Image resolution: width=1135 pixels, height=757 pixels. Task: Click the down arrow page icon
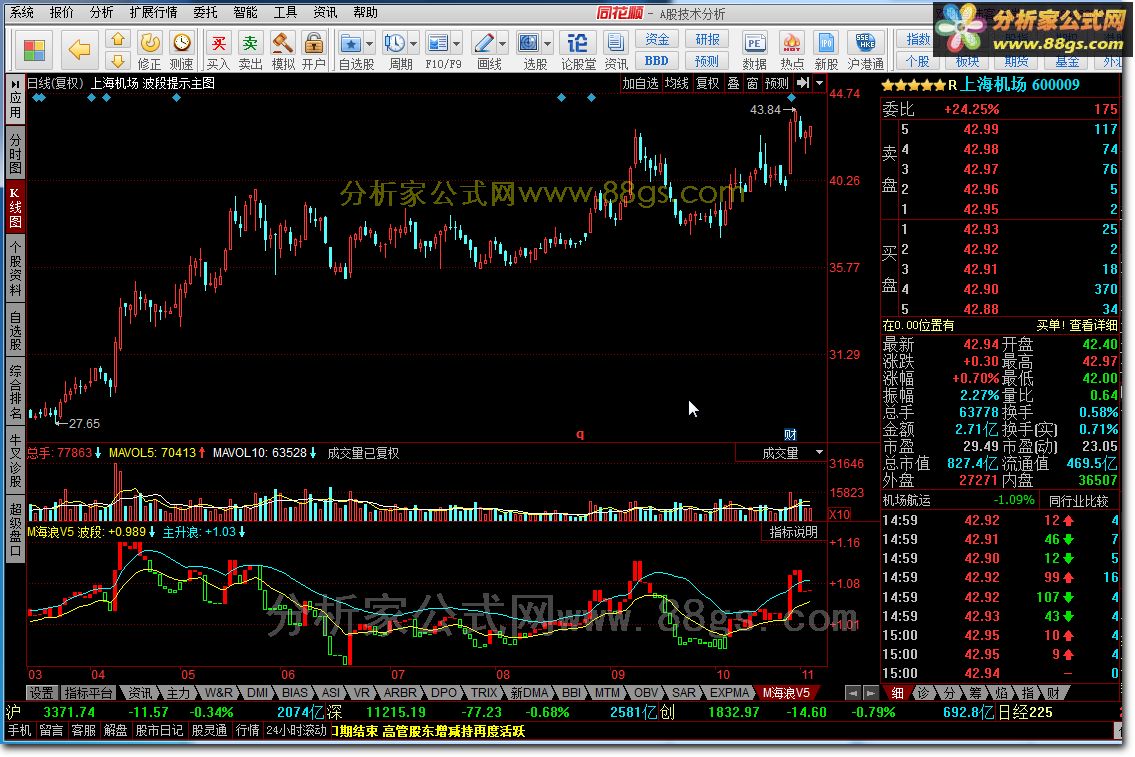[x=118, y=61]
